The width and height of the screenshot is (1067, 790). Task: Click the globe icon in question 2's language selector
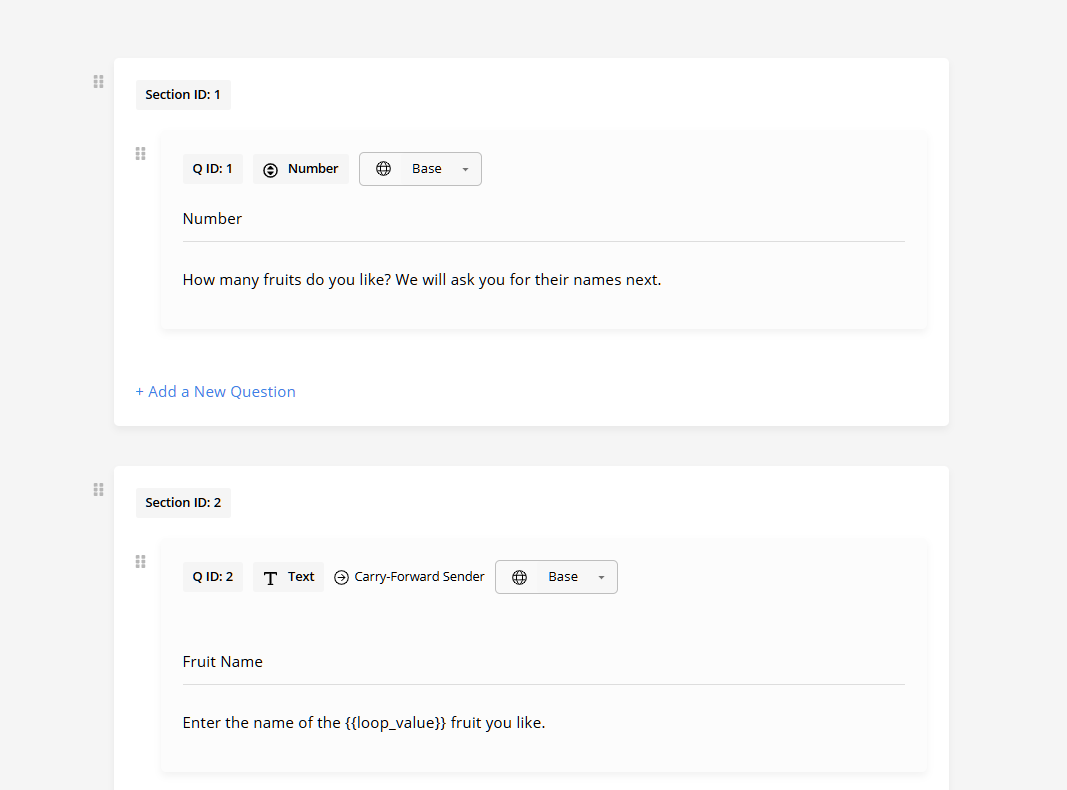[519, 577]
